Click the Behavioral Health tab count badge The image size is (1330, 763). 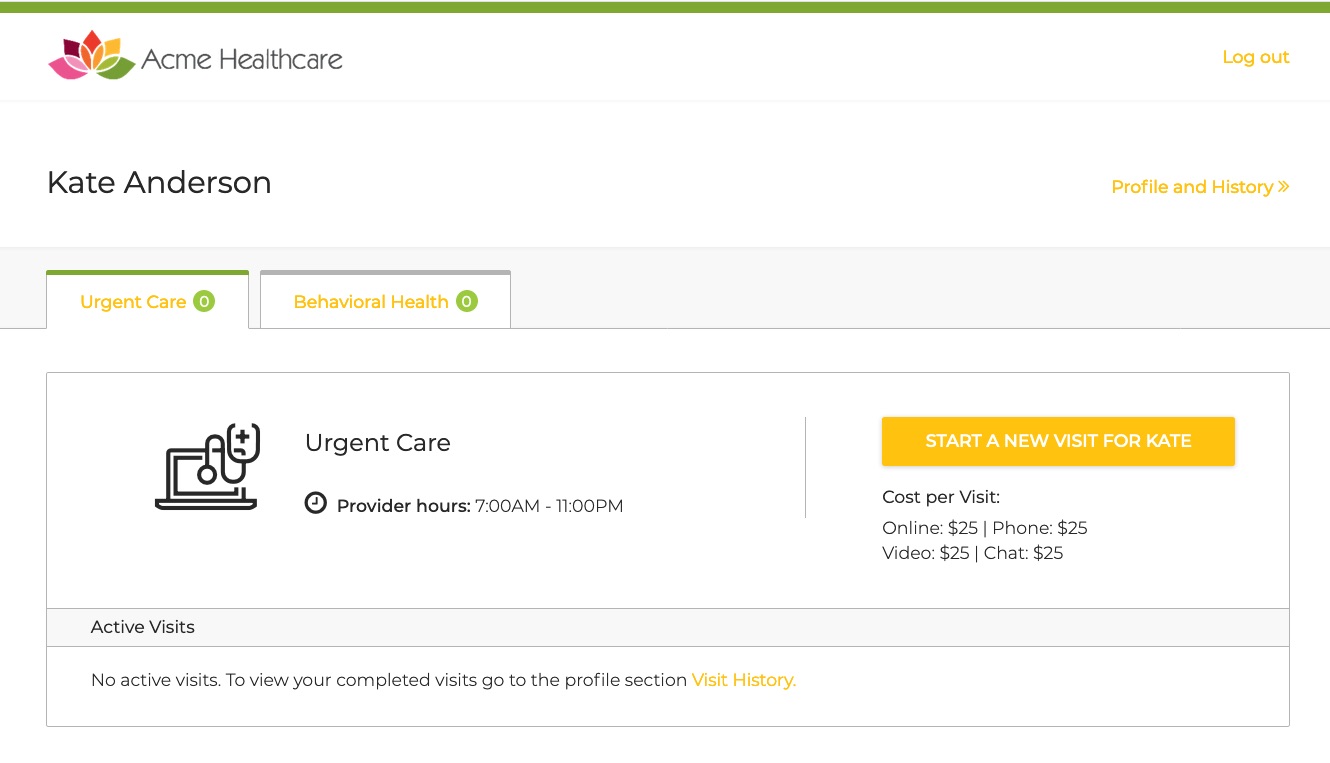[x=466, y=301]
